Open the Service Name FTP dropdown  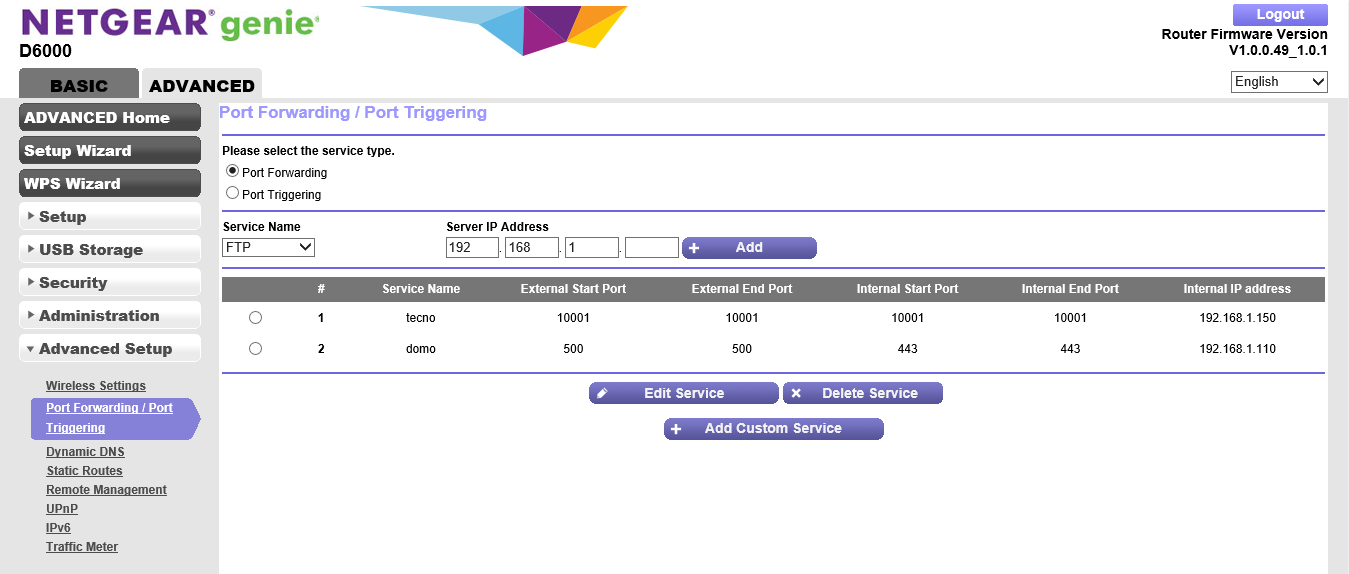point(269,247)
